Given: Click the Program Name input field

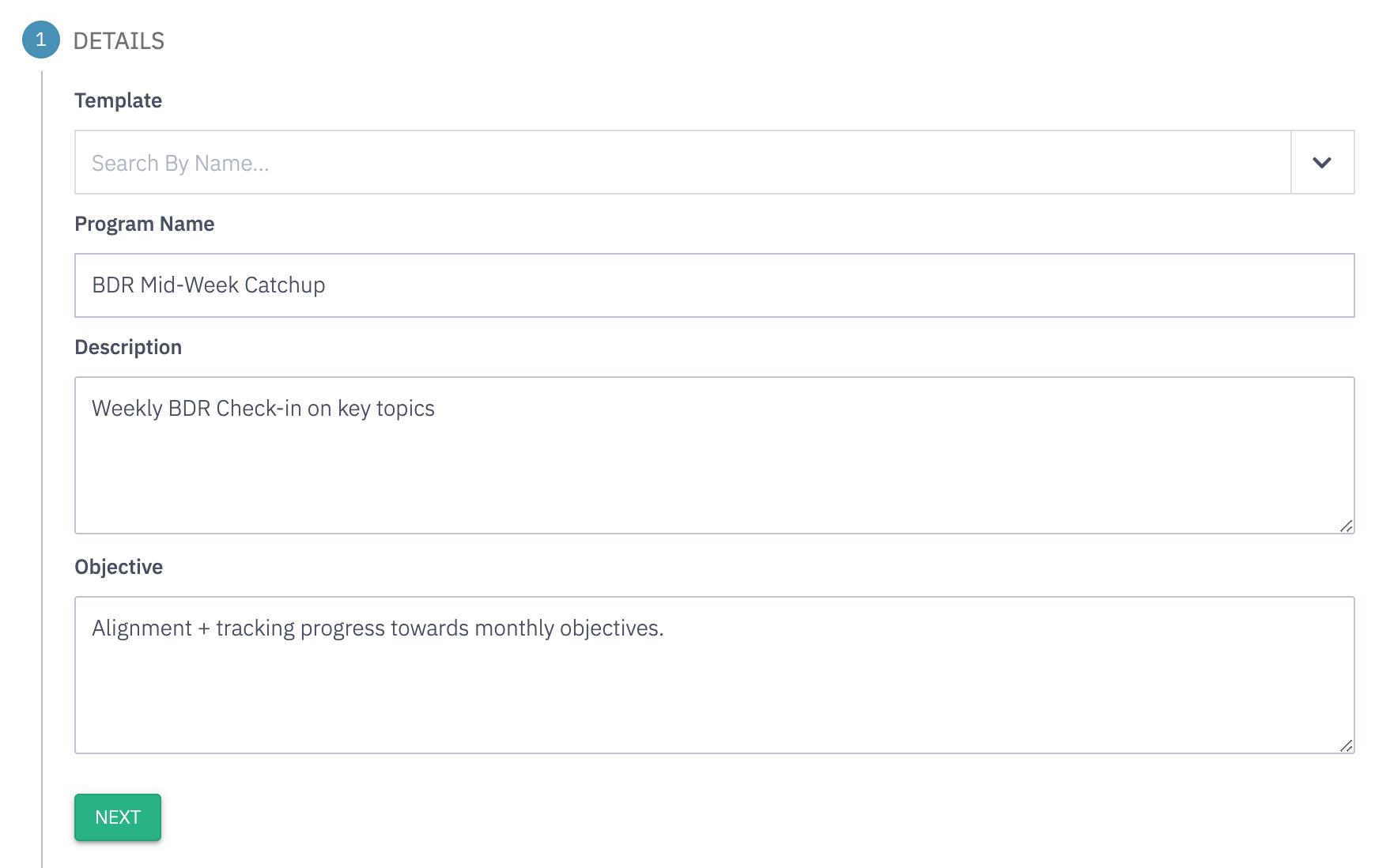Looking at the screenshot, I should tap(715, 285).
